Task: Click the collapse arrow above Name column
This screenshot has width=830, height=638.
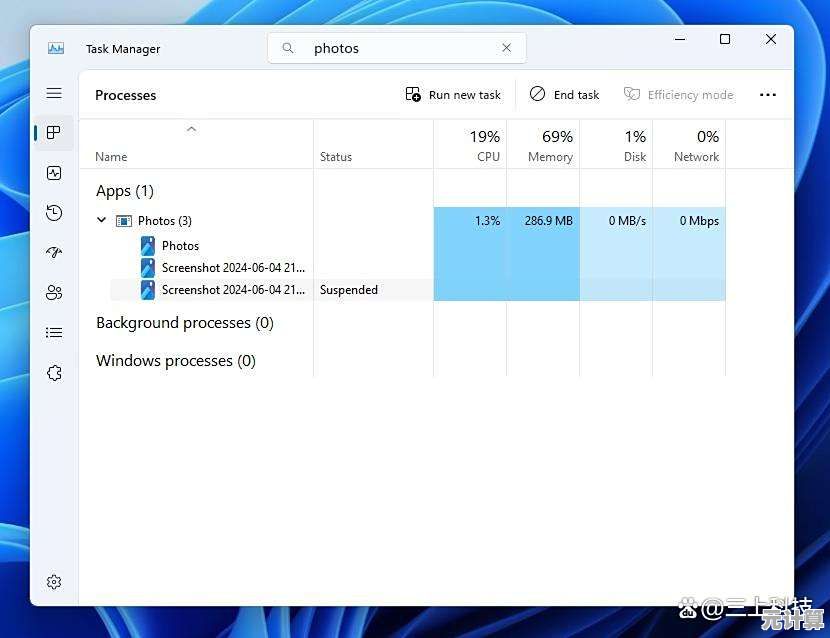Action: pos(192,129)
